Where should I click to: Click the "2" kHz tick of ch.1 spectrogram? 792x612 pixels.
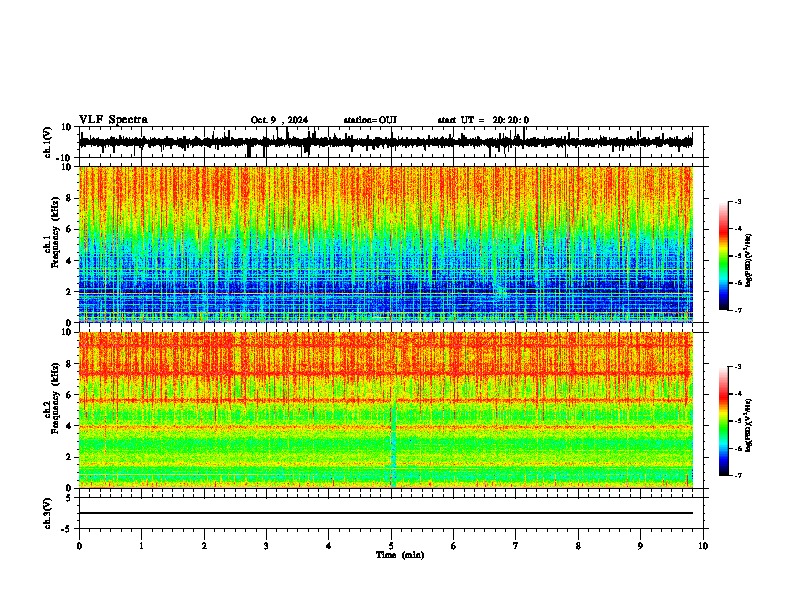coord(70,292)
